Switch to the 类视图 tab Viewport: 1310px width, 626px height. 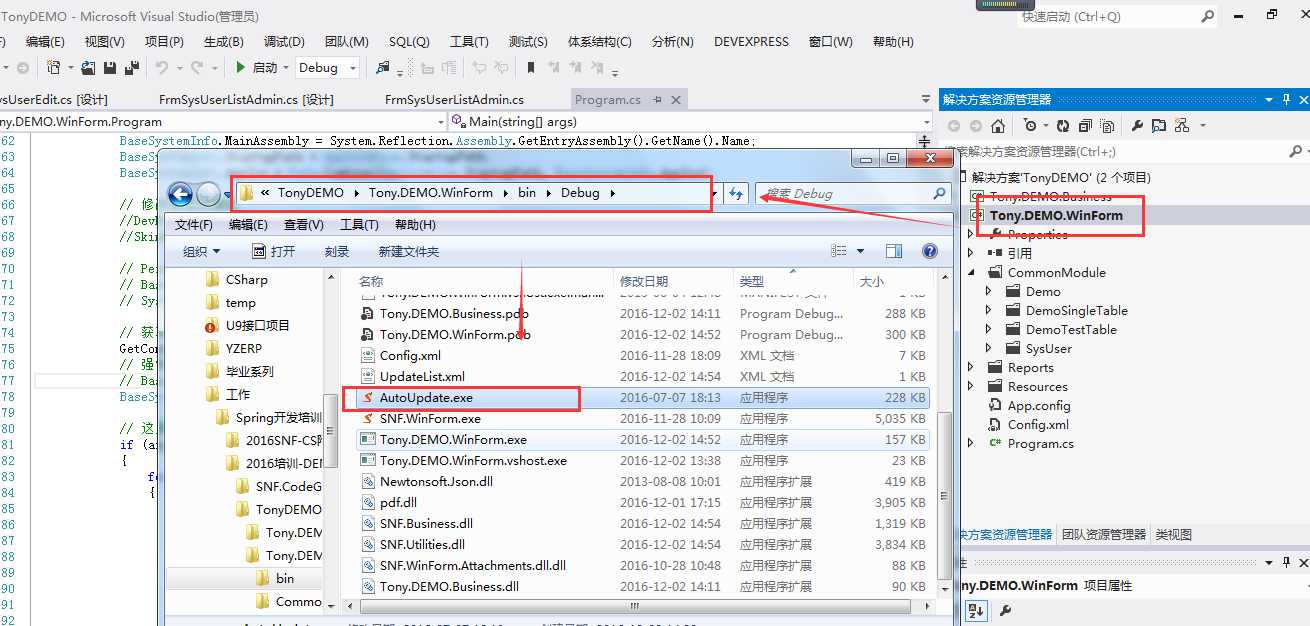1174,535
